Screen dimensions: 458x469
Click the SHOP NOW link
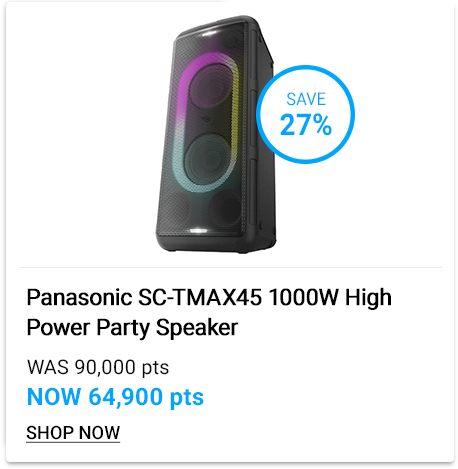[73, 433]
